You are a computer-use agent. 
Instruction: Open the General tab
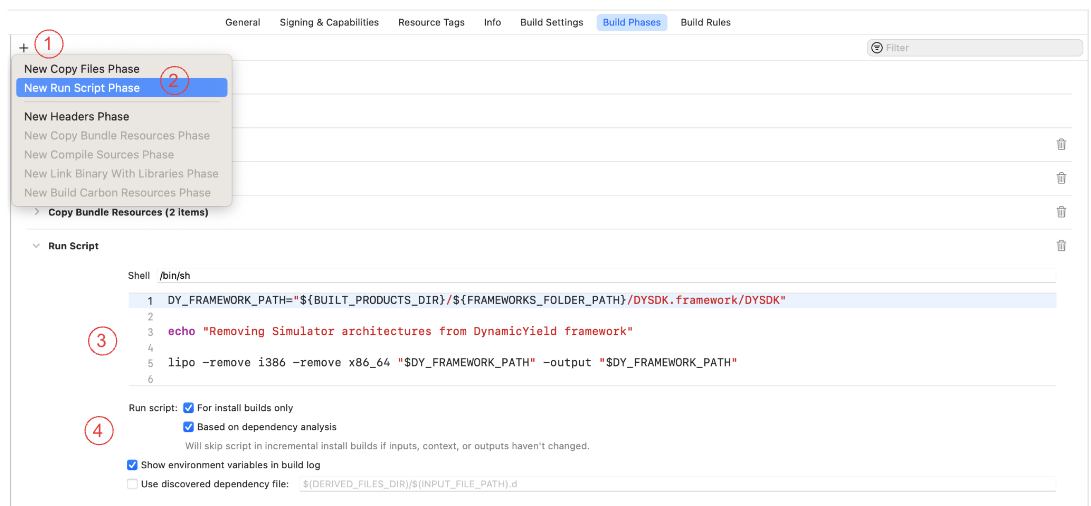(x=243, y=22)
